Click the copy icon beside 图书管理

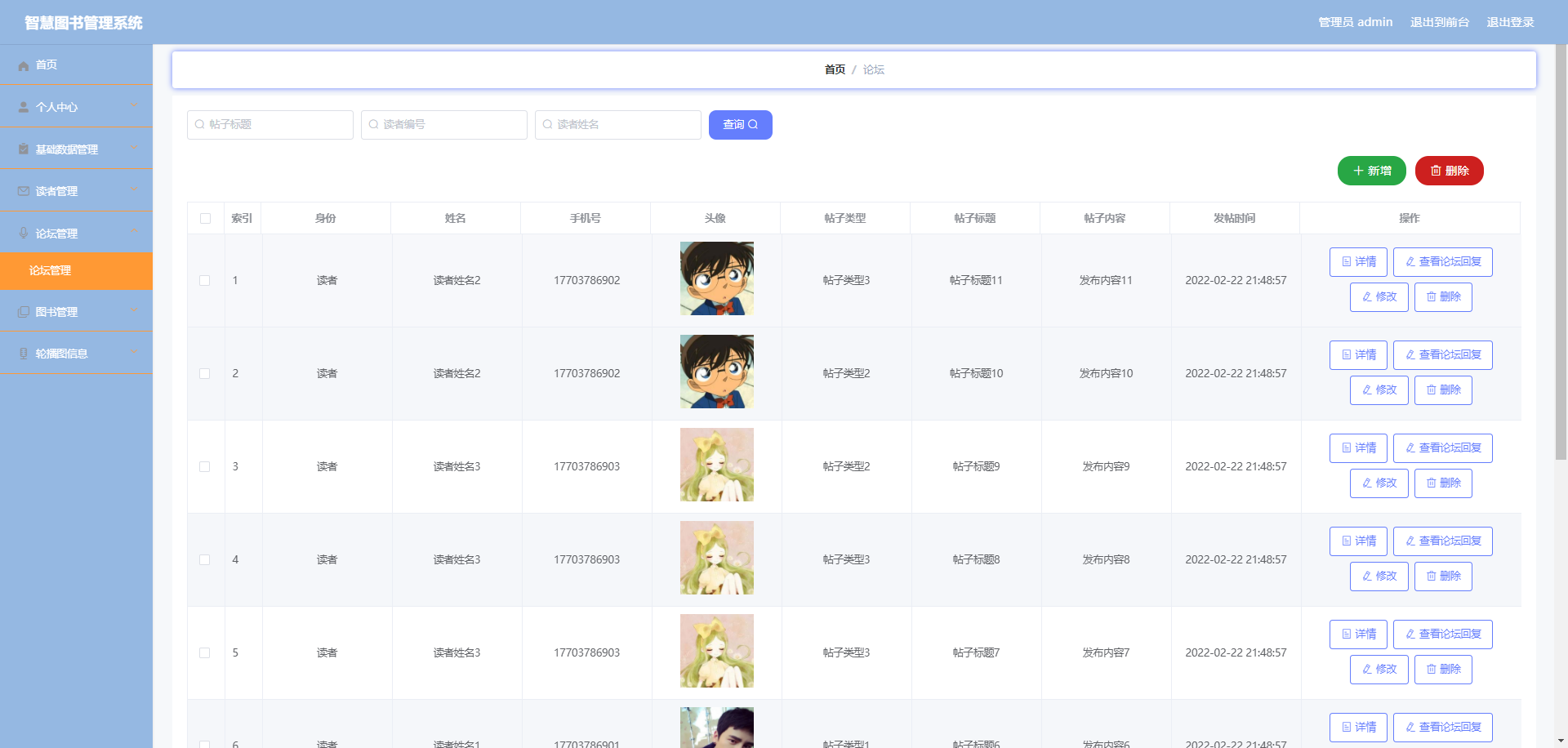(x=24, y=312)
